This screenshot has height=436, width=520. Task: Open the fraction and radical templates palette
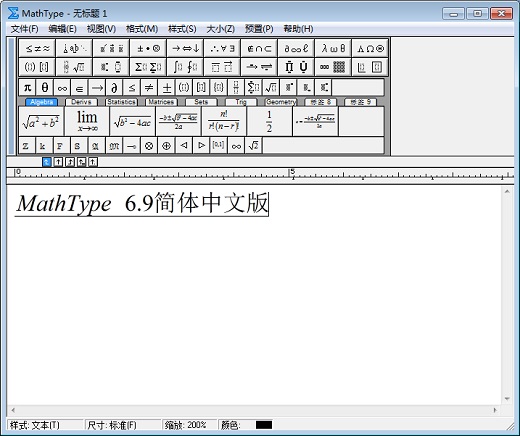pos(74,67)
